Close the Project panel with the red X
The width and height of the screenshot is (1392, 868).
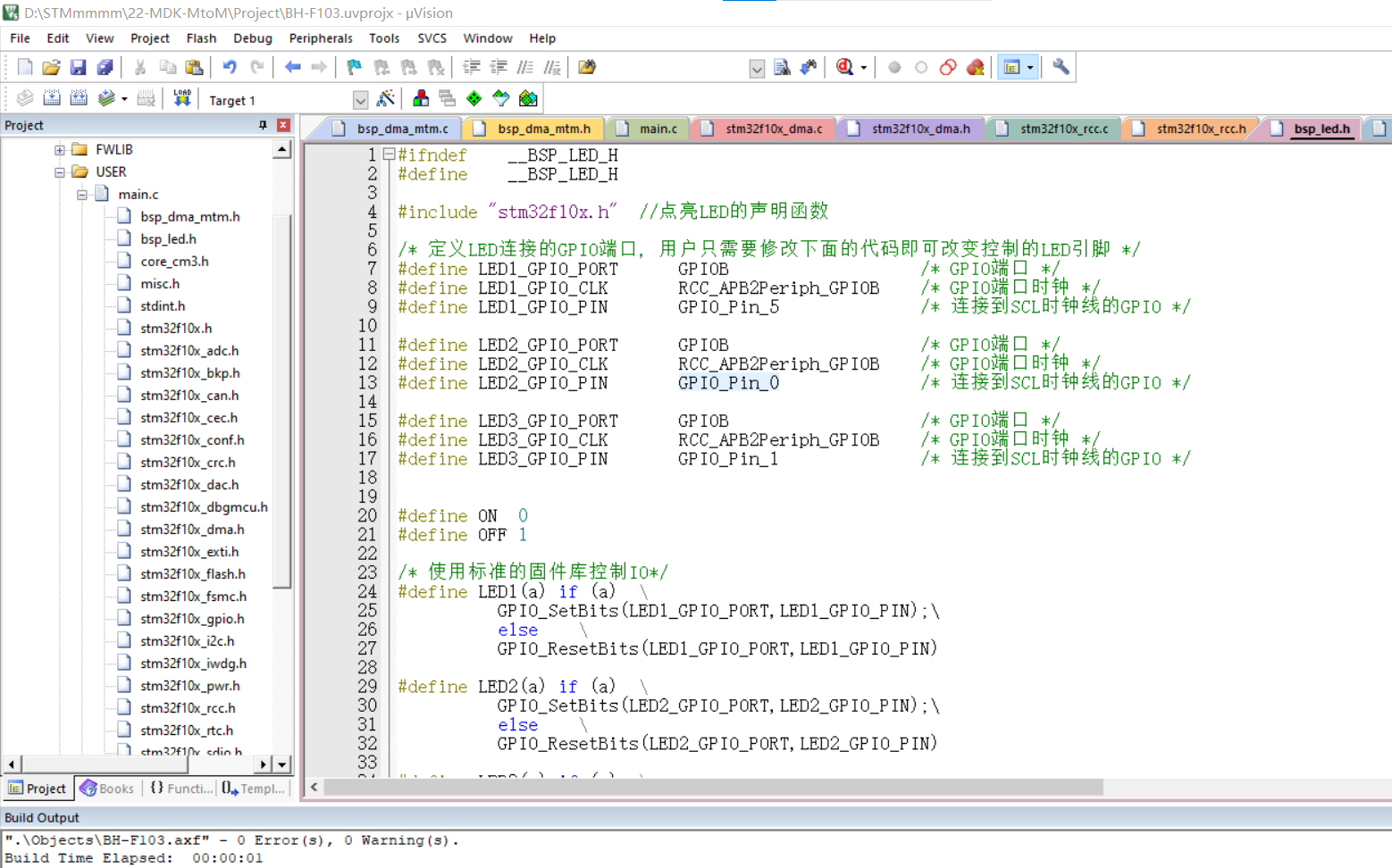(283, 125)
